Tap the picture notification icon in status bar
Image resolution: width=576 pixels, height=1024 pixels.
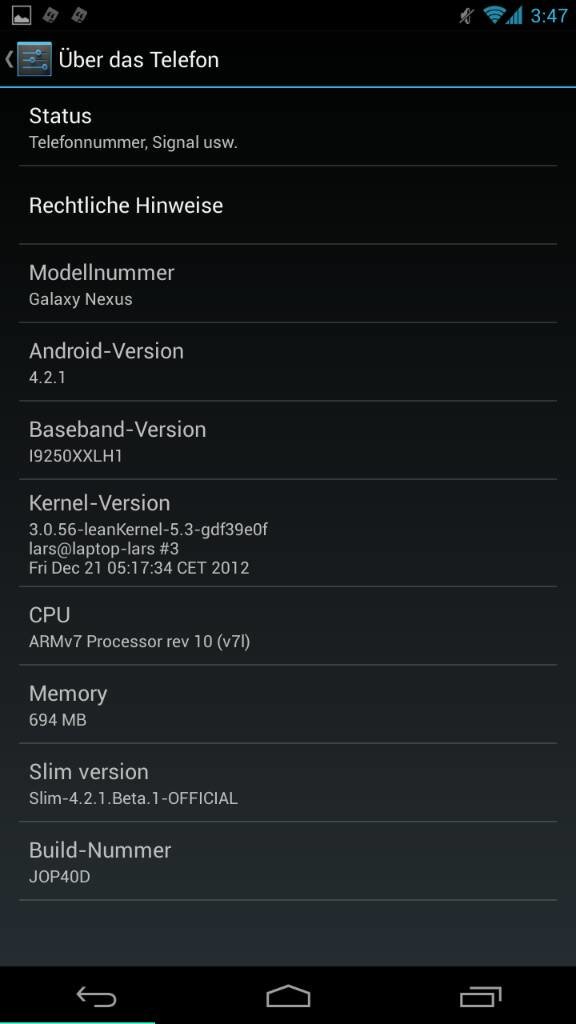tap(22, 14)
